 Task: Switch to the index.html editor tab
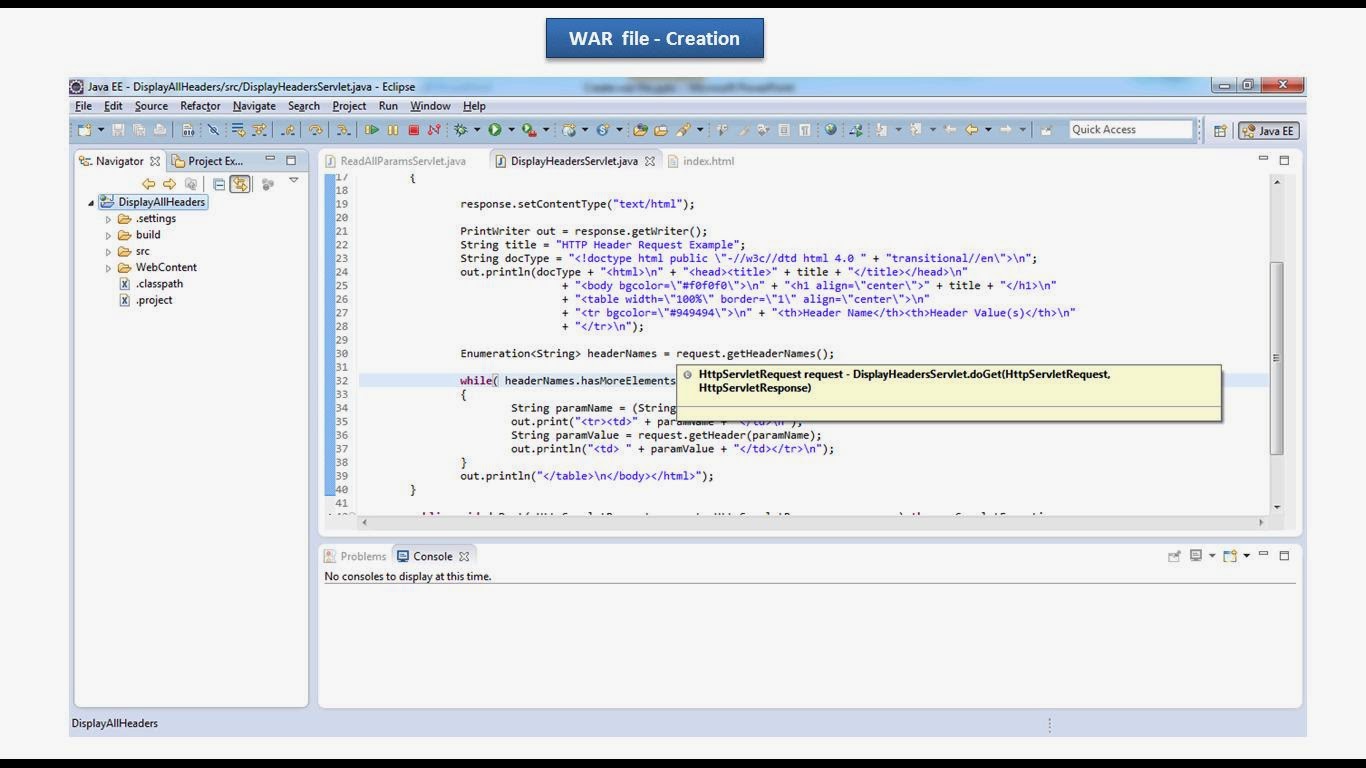click(710, 161)
